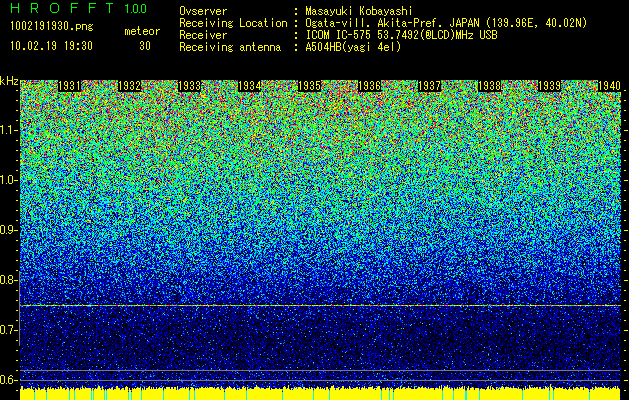
Task: Click the 0.8 frequency axis label
Action: click(x=8, y=280)
